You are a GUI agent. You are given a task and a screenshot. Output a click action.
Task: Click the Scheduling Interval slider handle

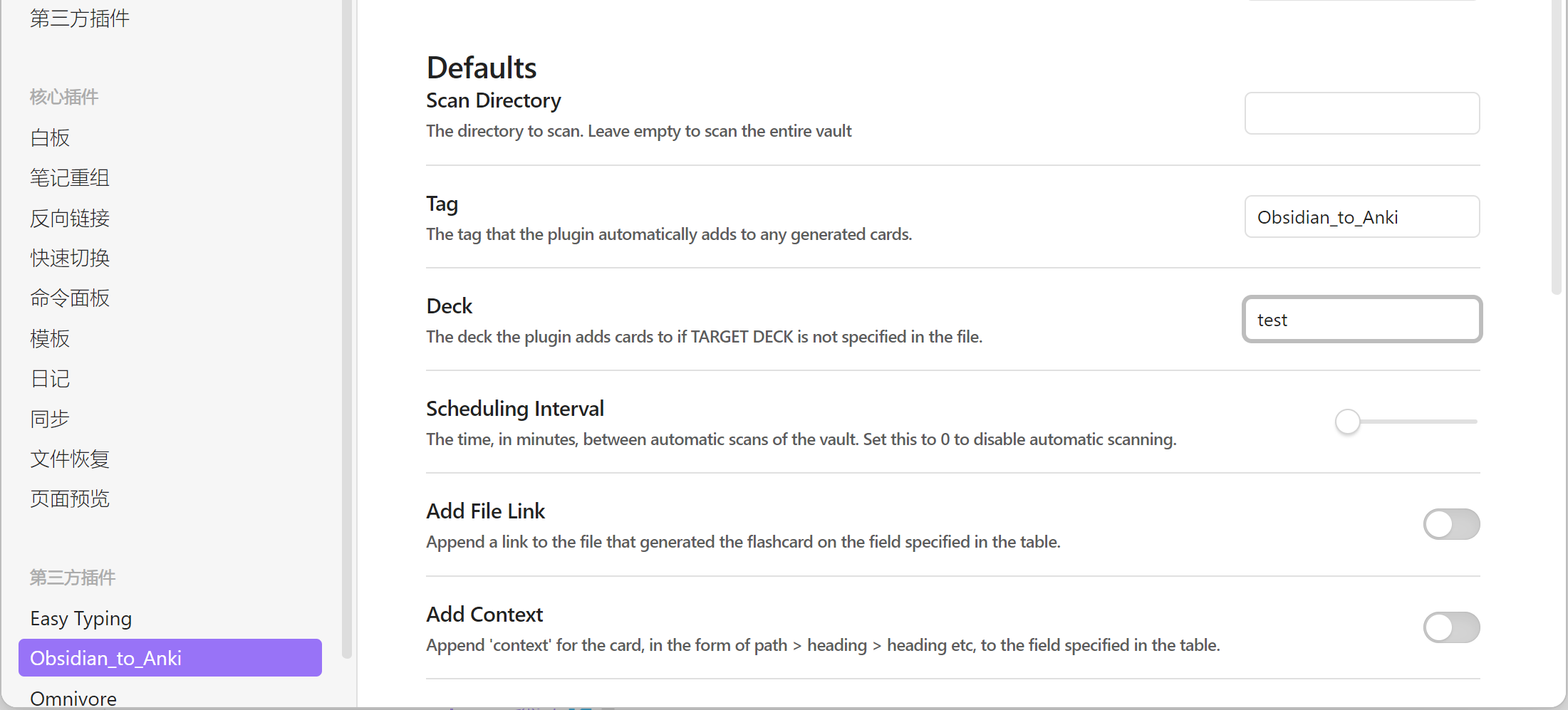click(x=1347, y=422)
